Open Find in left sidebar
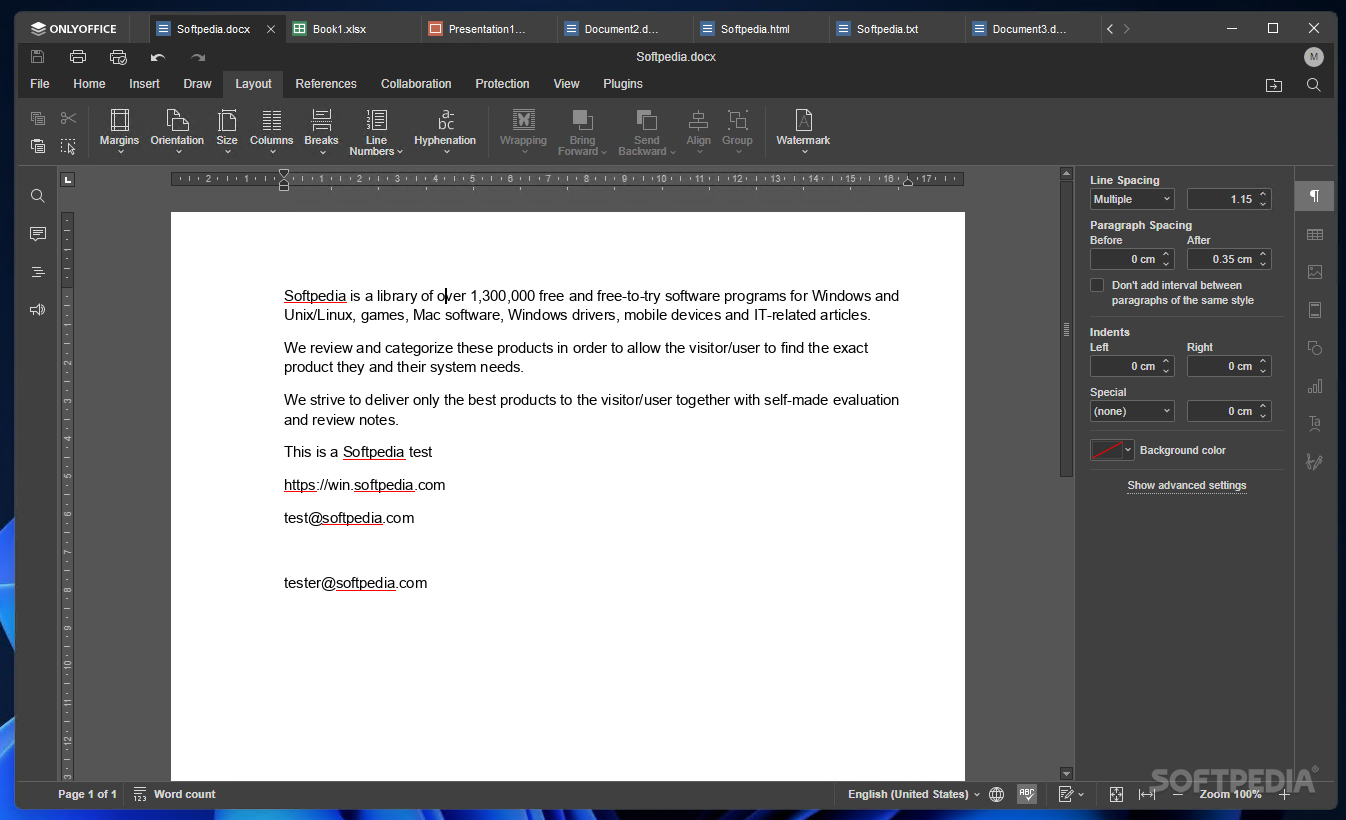This screenshot has width=1346, height=820. tap(38, 196)
